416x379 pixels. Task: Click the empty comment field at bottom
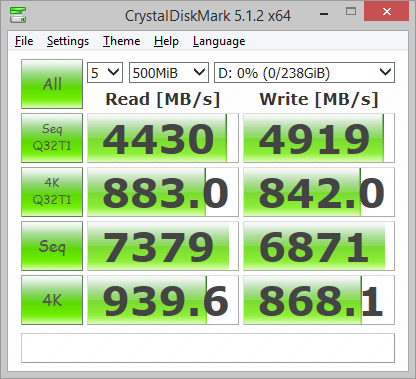coord(208,348)
